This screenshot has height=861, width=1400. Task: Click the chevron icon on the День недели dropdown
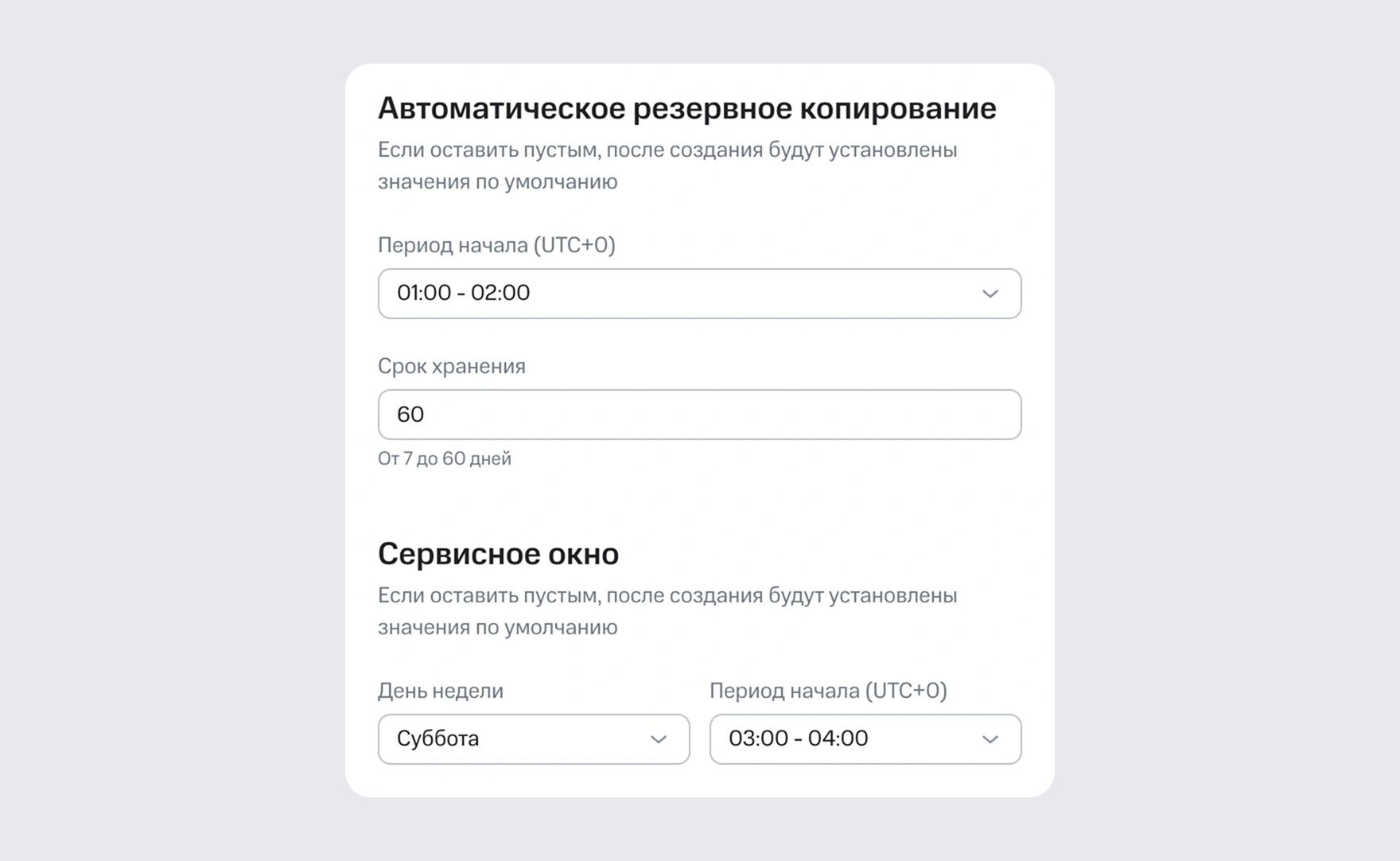pyautogui.click(x=657, y=739)
